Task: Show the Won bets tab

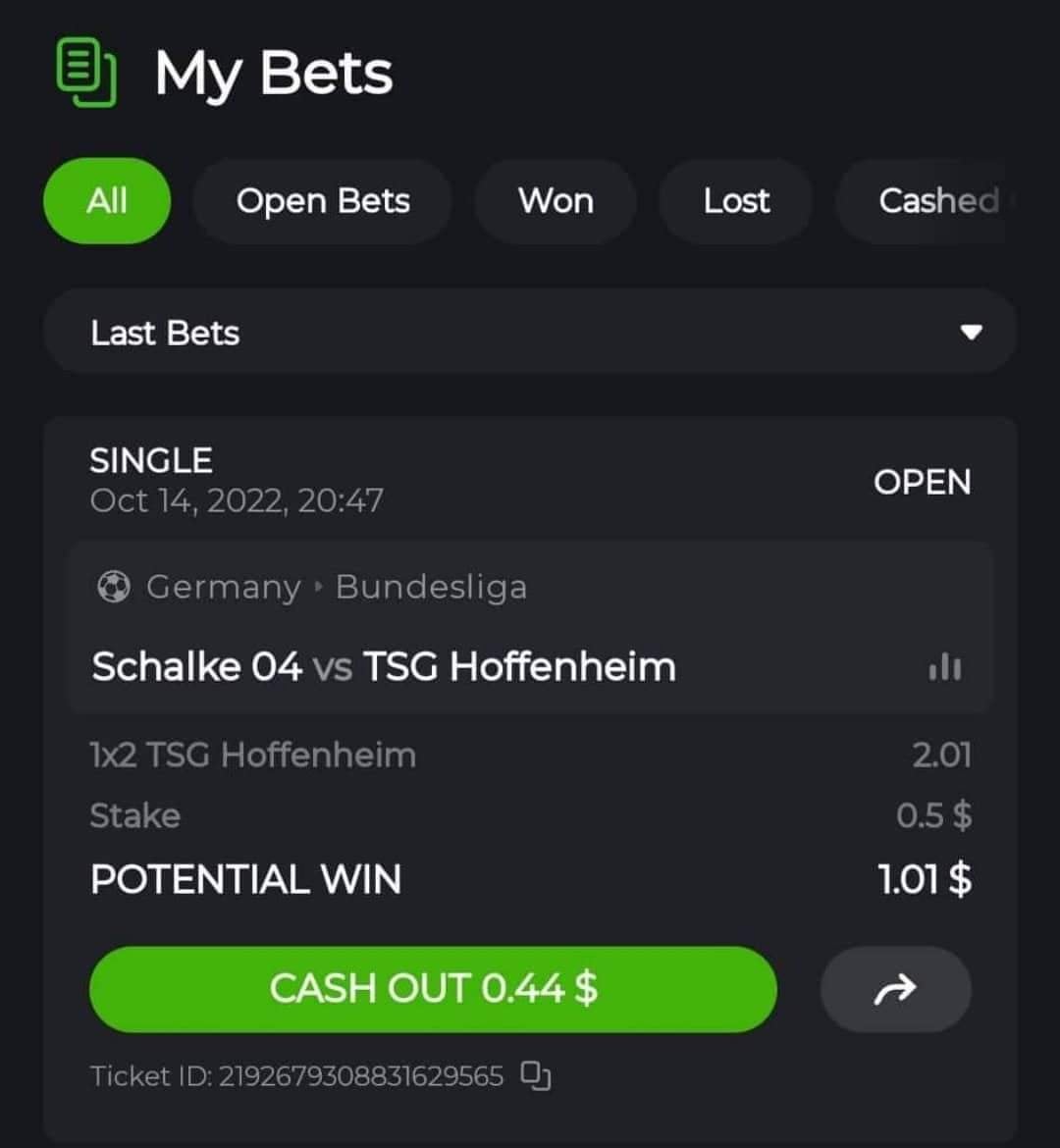Action: 556,200
